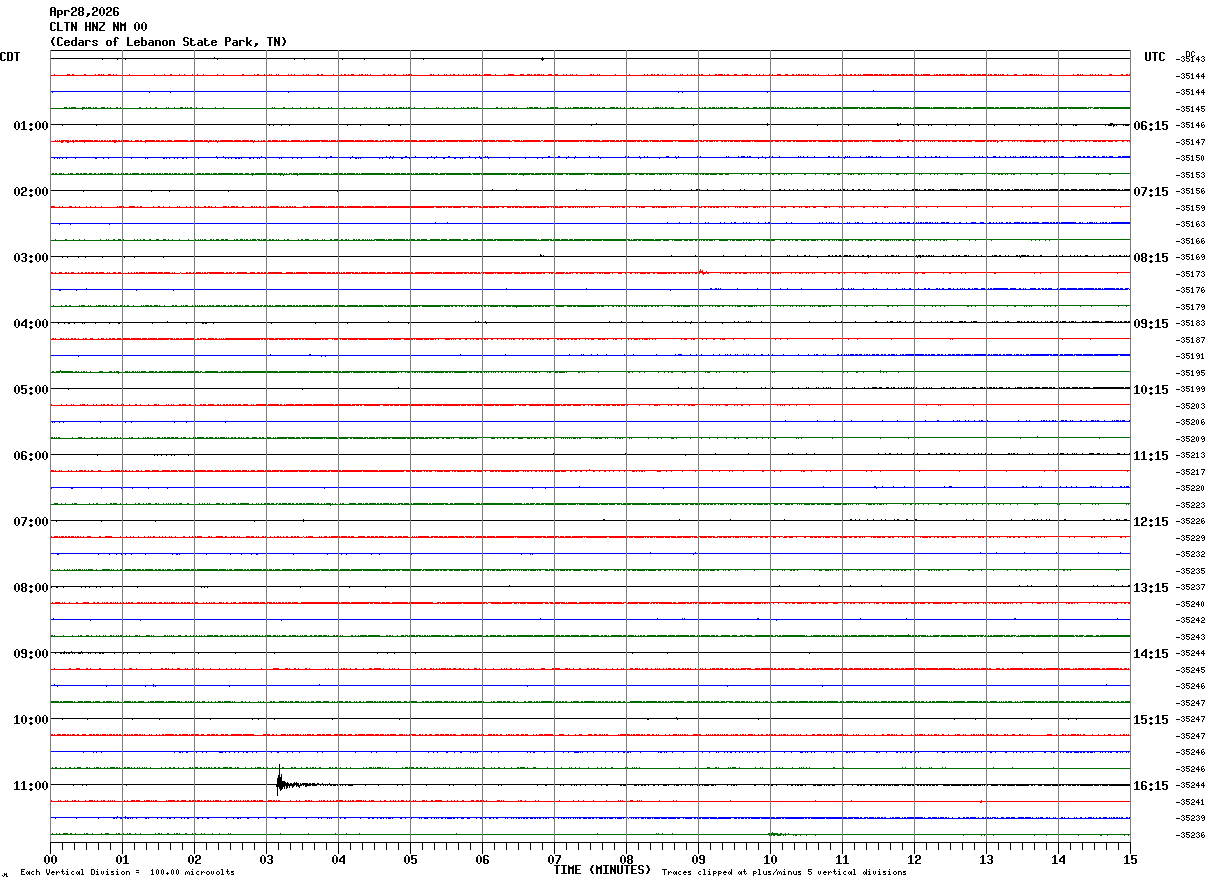Click the small red spike on 03:15 trace

[x=702, y=271]
